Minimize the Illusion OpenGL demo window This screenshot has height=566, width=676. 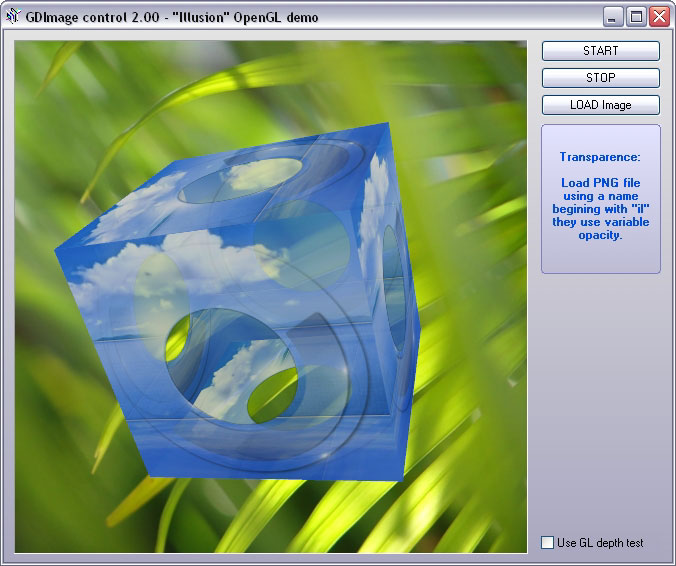(x=612, y=17)
